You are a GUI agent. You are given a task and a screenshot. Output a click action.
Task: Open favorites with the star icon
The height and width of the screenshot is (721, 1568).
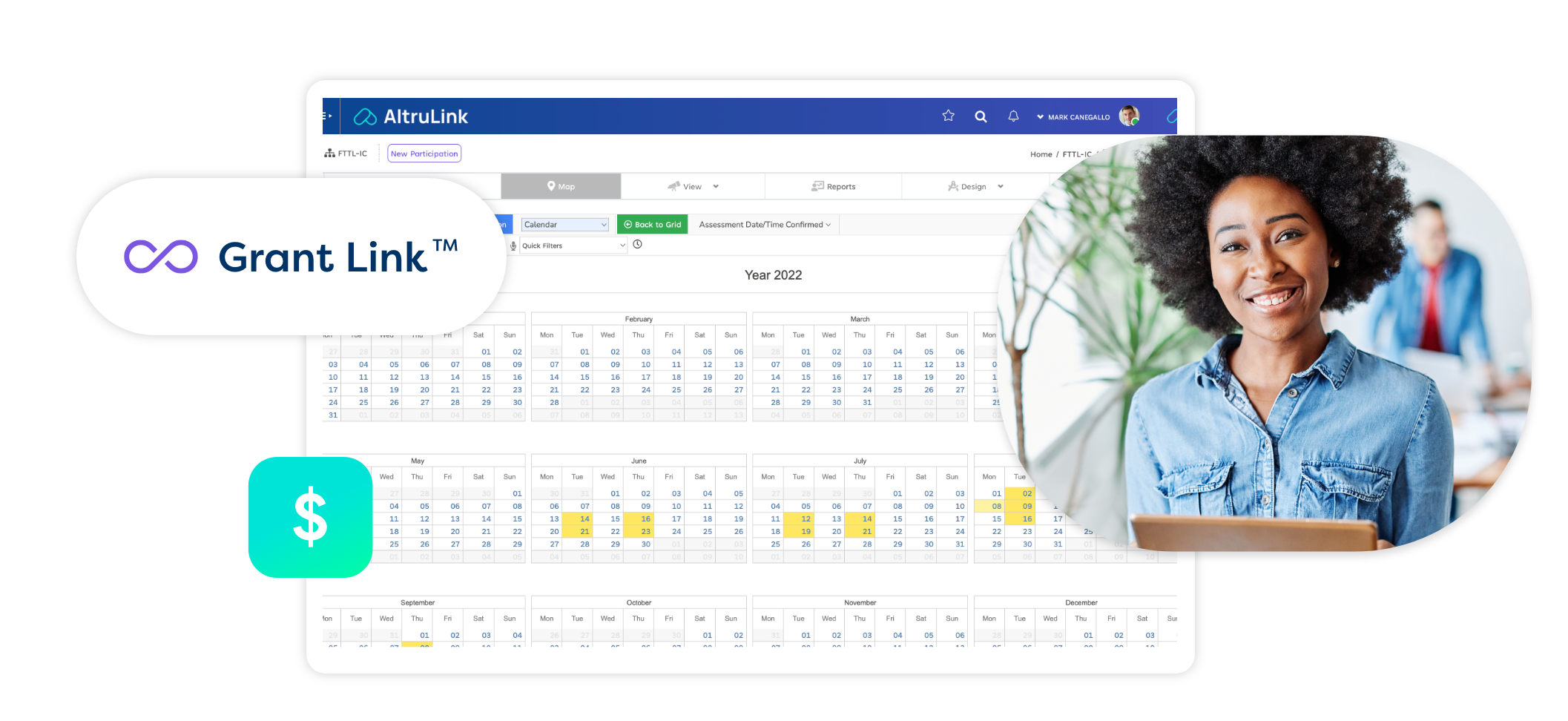(948, 116)
